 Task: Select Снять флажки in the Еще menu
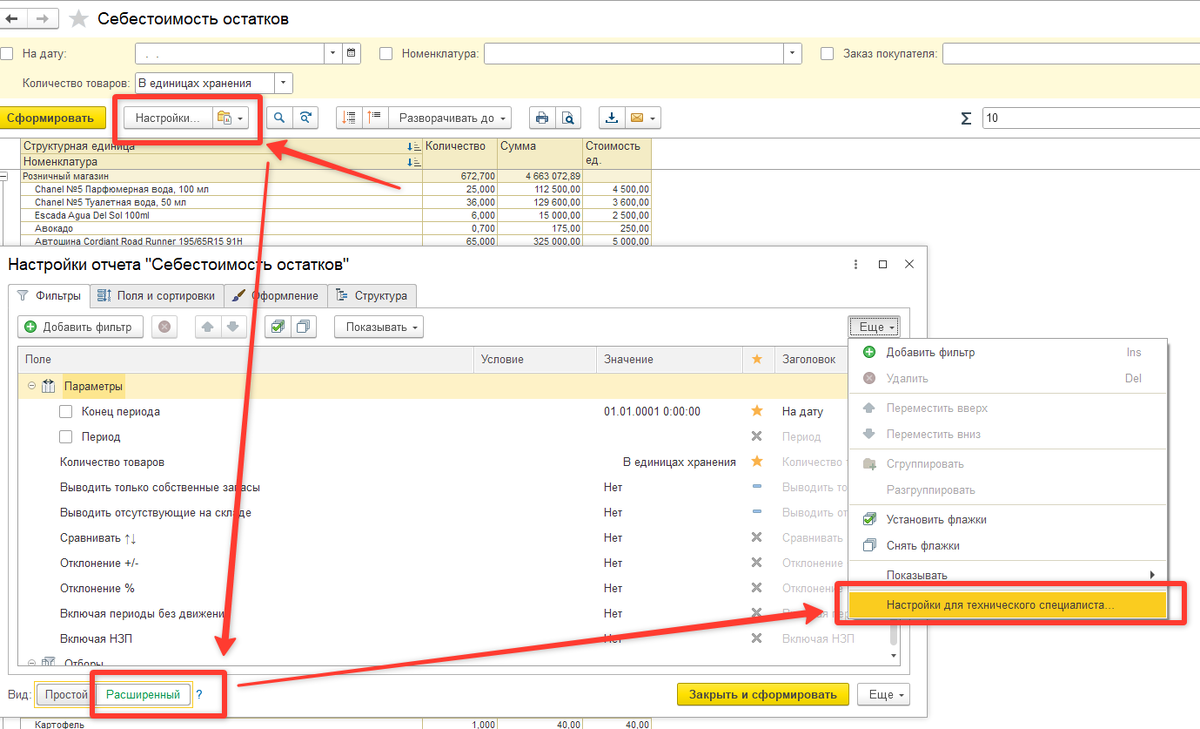click(1008, 546)
